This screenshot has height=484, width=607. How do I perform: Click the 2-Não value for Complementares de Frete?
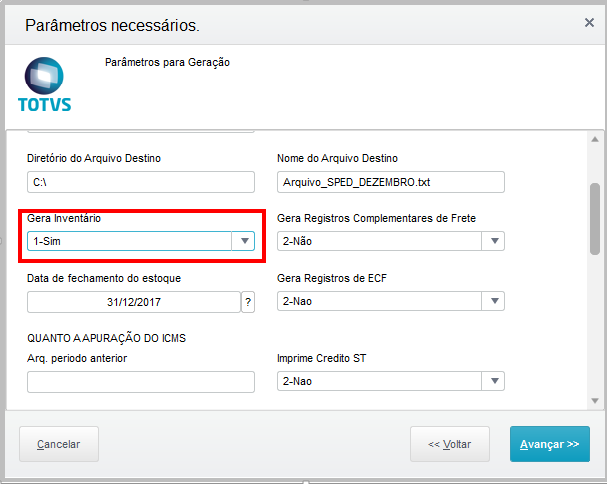380,241
